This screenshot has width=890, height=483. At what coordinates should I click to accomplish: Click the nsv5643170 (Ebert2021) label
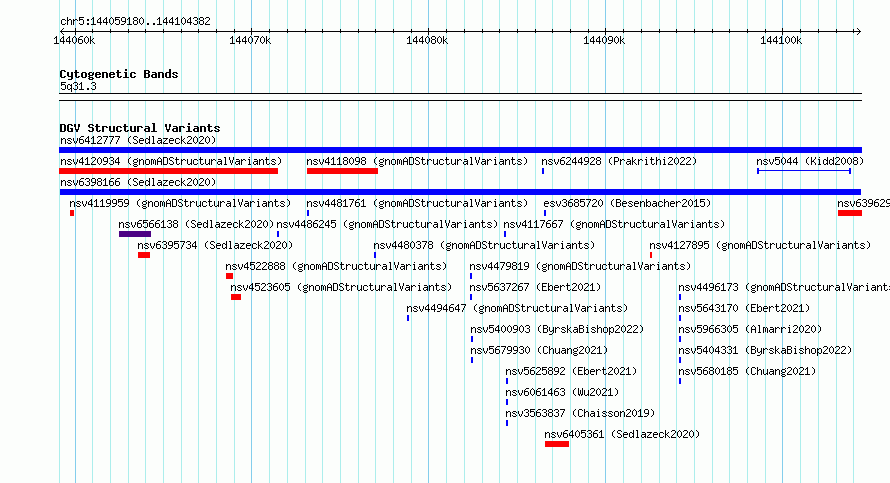(x=744, y=308)
